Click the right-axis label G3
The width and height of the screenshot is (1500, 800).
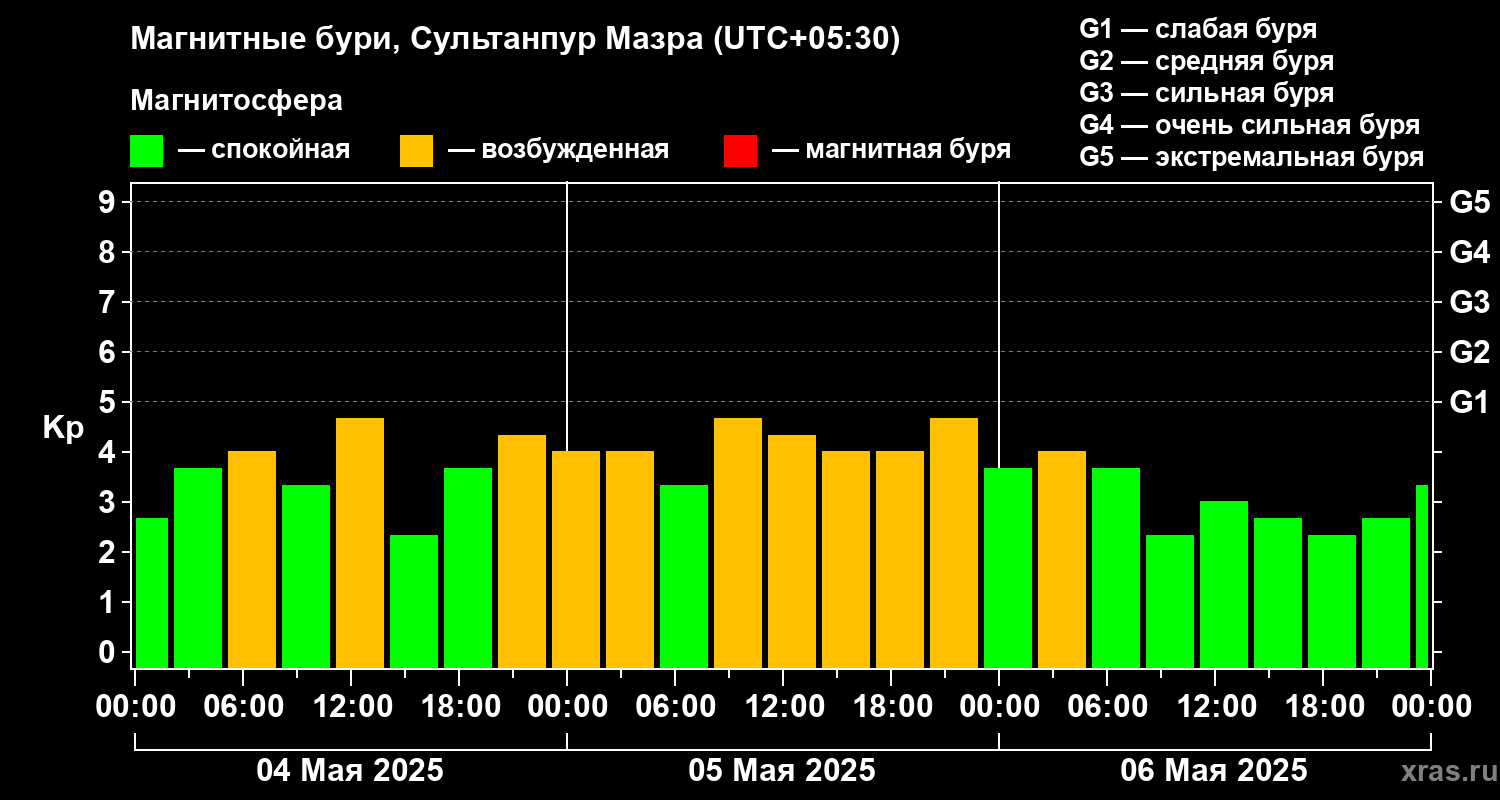pos(1469,302)
